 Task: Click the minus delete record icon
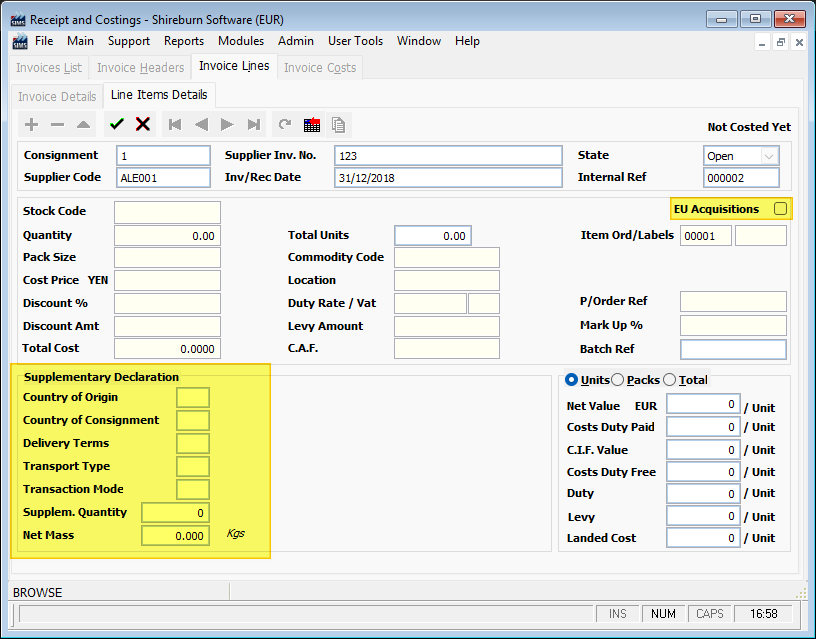click(x=57, y=124)
